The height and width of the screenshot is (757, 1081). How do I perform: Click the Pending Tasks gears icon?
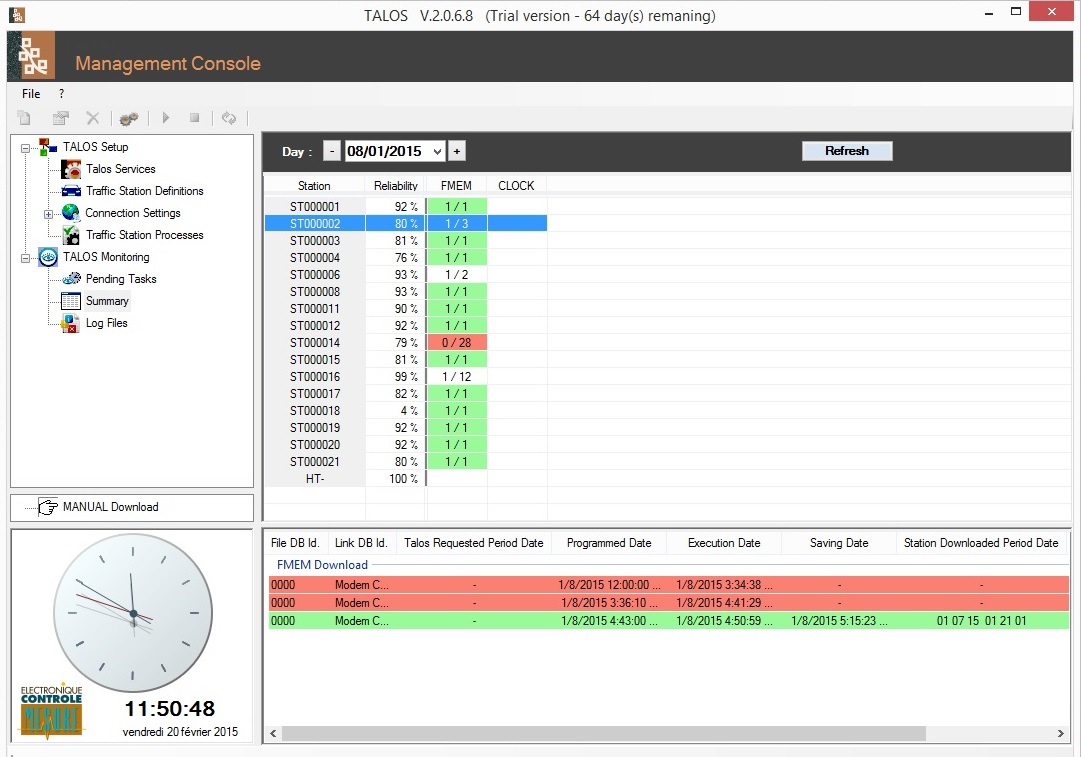(x=71, y=279)
